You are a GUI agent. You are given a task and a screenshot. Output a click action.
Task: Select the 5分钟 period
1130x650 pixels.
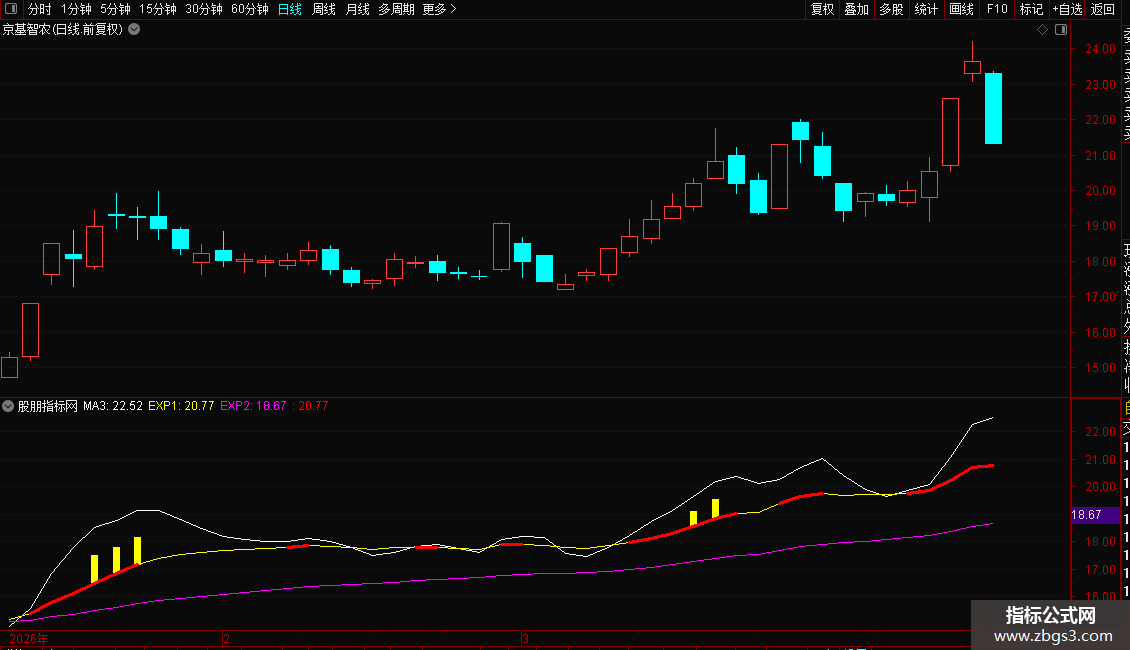[x=115, y=9]
